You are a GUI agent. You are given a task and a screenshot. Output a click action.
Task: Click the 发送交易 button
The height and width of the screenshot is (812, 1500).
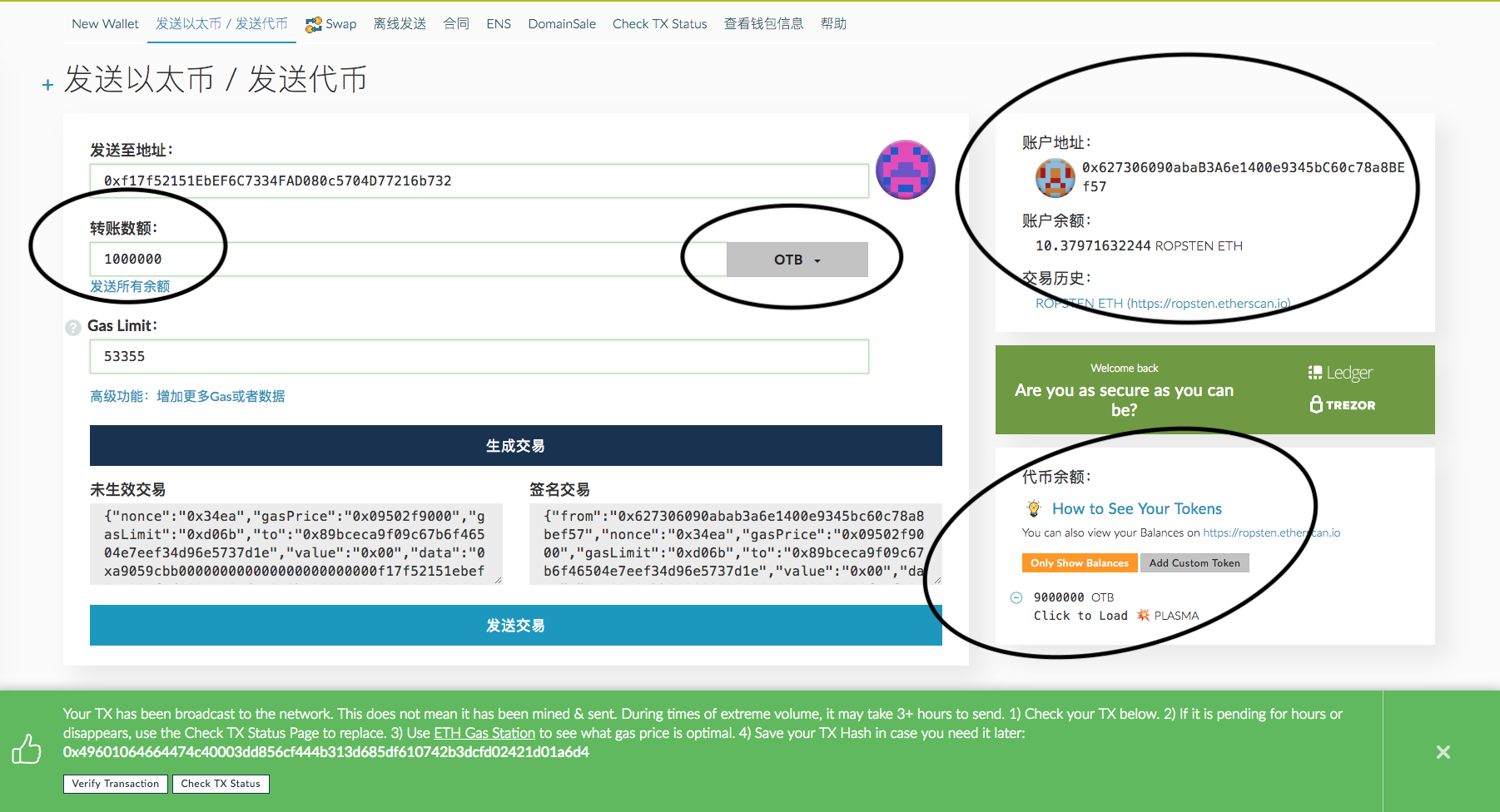pos(516,626)
